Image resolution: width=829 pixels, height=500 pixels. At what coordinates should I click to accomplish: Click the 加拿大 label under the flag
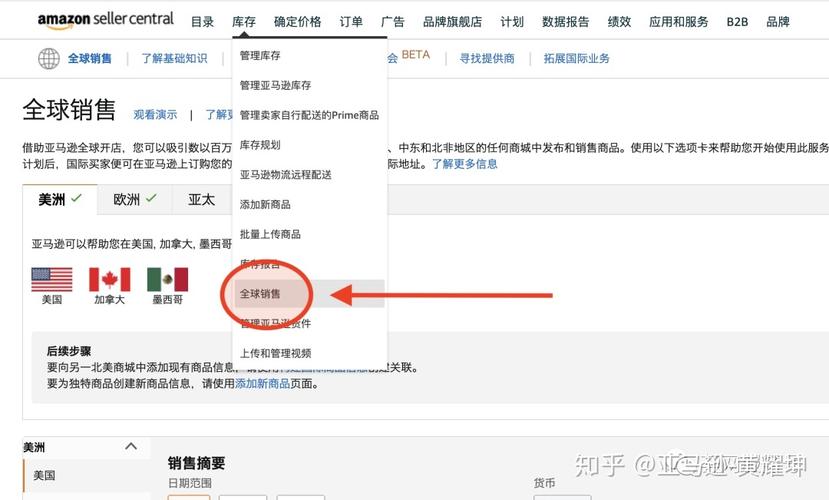point(109,300)
